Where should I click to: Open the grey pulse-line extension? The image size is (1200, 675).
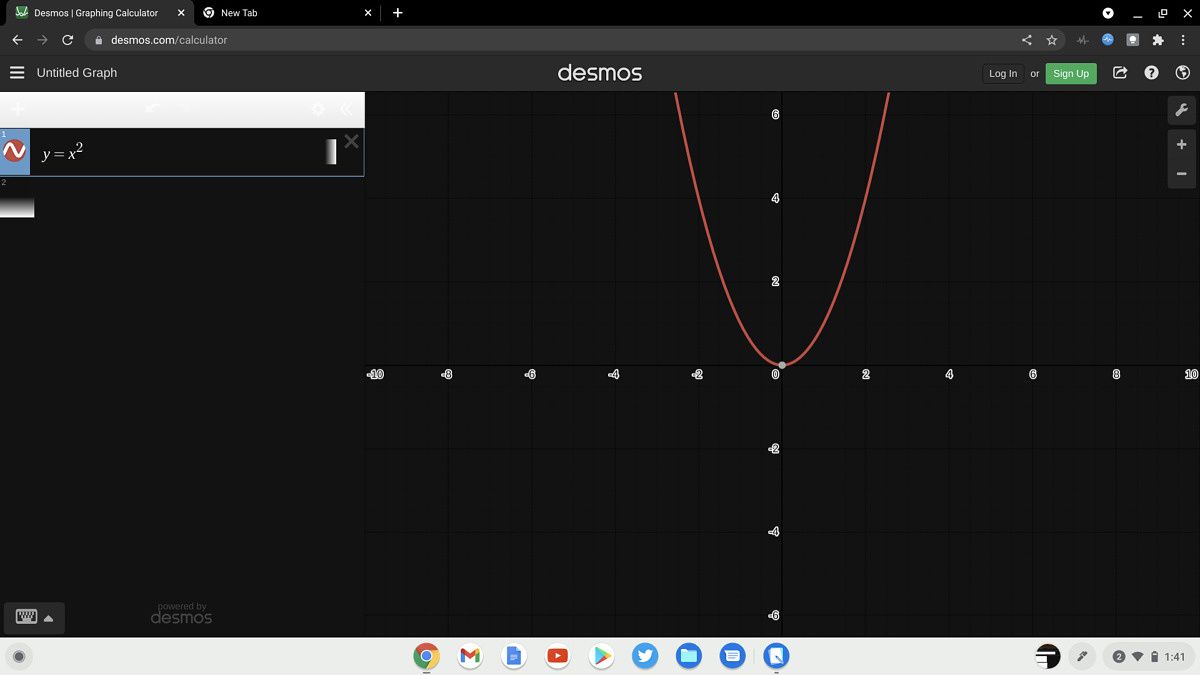pyautogui.click(x=1083, y=40)
